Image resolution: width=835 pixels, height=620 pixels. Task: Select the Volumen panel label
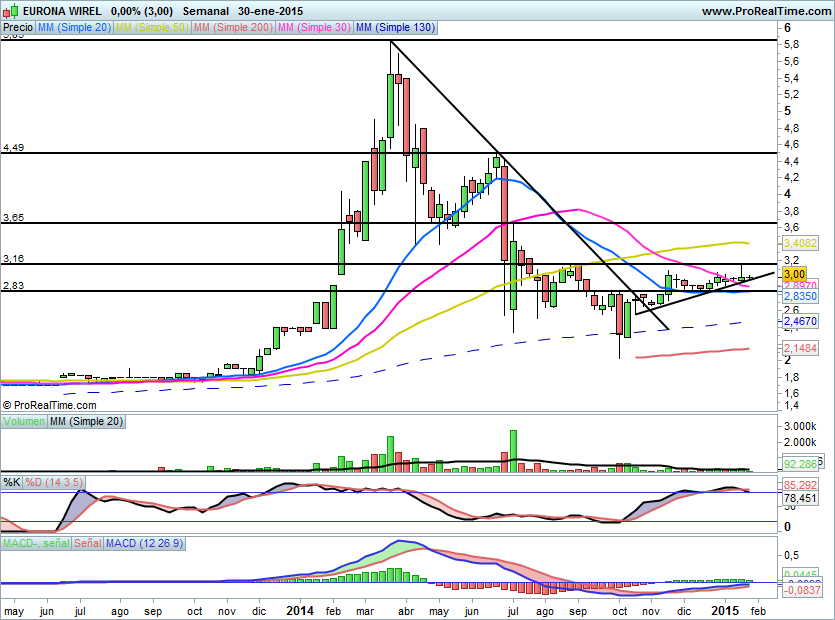tap(24, 421)
